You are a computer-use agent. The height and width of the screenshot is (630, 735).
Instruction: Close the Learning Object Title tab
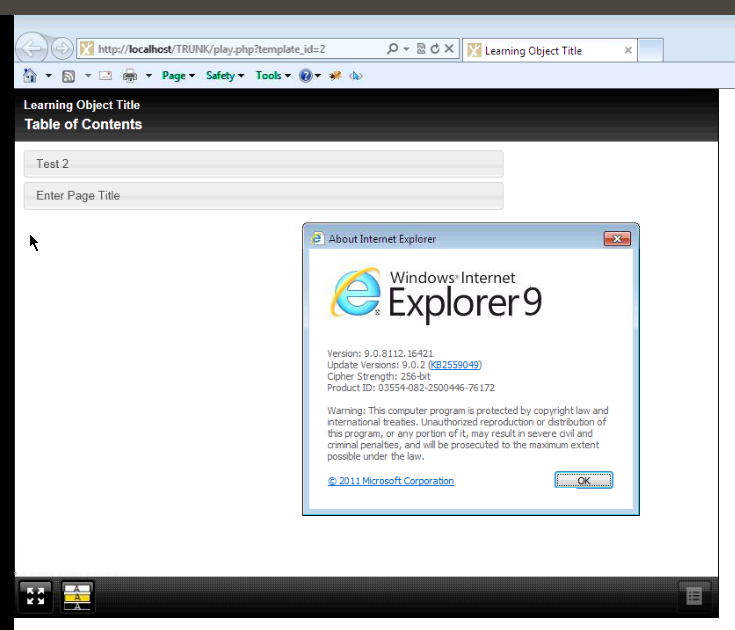click(x=628, y=50)
